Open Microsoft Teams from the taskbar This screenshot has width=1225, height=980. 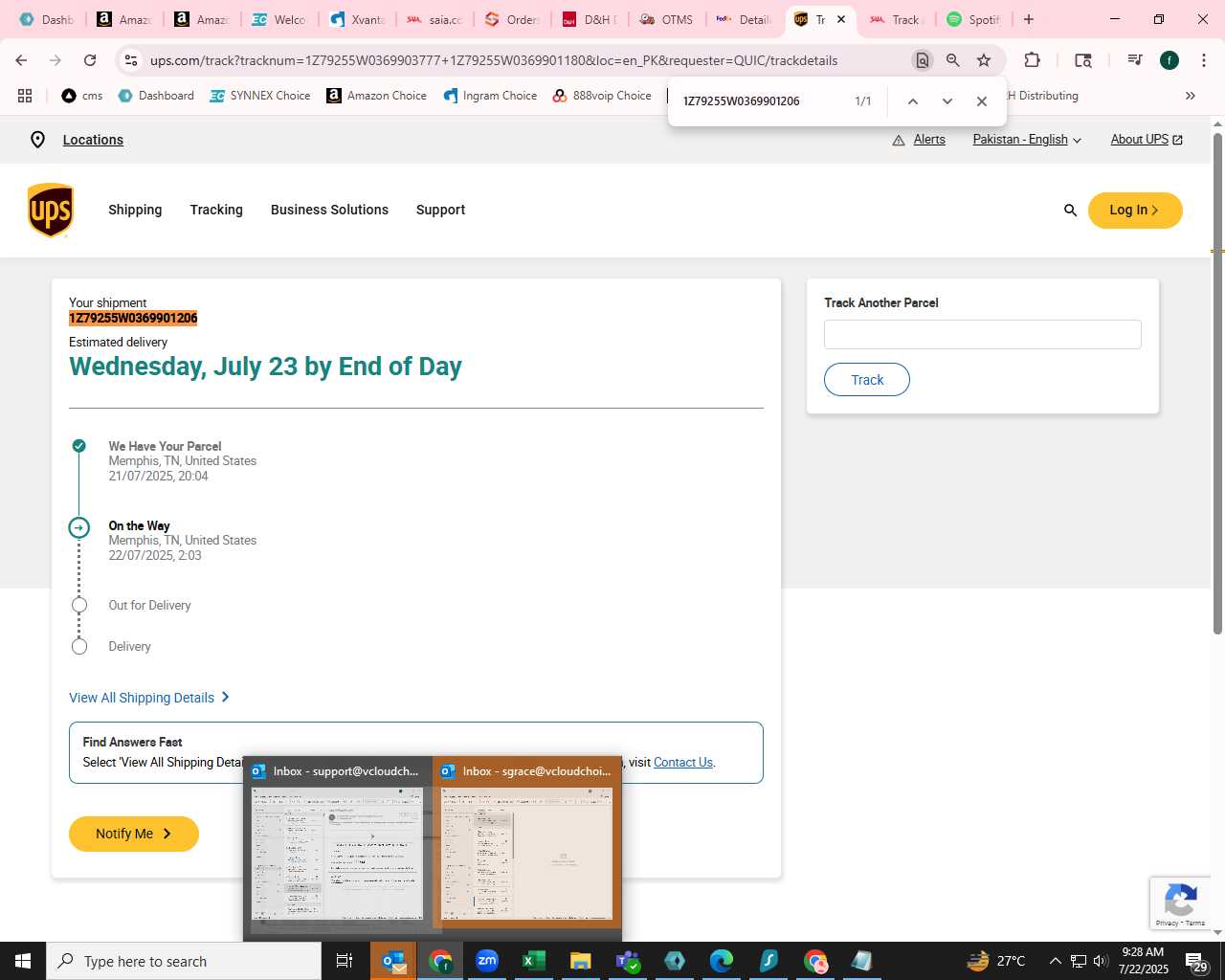point(628,961)
